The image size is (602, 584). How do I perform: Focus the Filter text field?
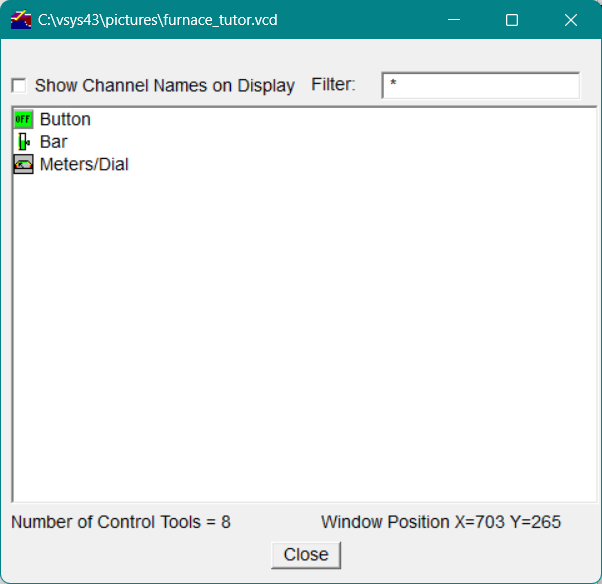point(480,86)
